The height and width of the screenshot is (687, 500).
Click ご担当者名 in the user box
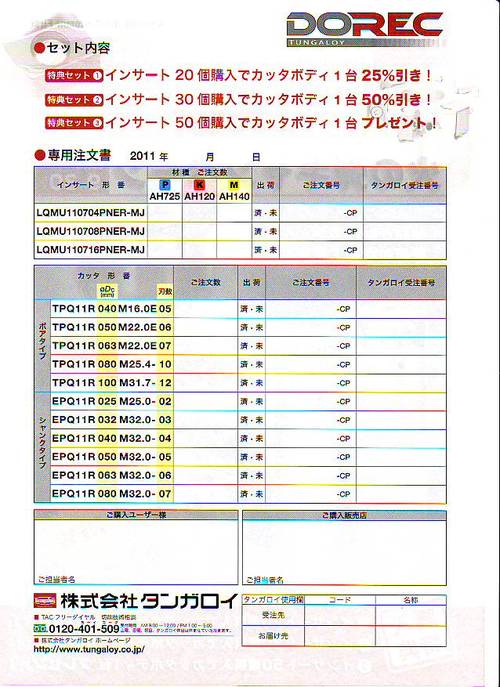pos(56,579)
